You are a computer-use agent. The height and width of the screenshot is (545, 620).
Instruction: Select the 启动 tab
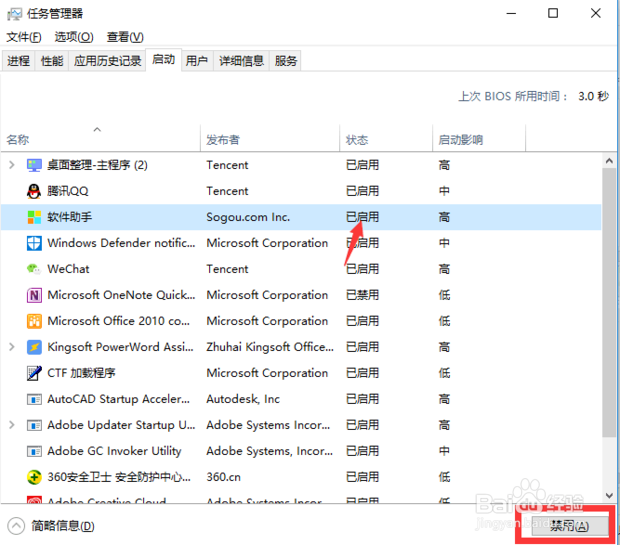point(164,60)
